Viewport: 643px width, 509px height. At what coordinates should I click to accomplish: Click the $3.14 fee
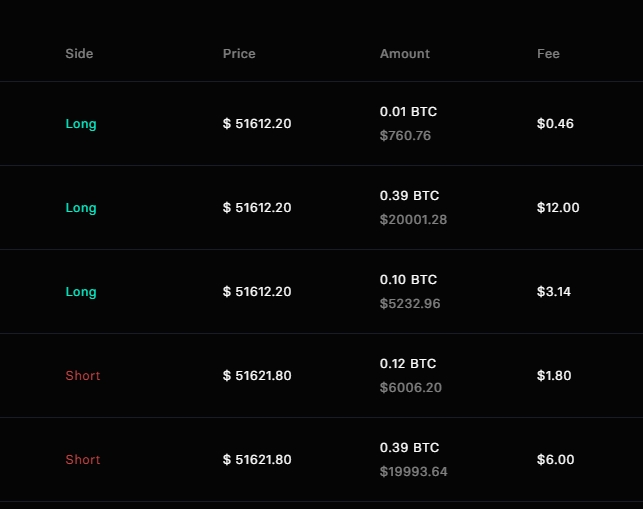tap(554, 292)
